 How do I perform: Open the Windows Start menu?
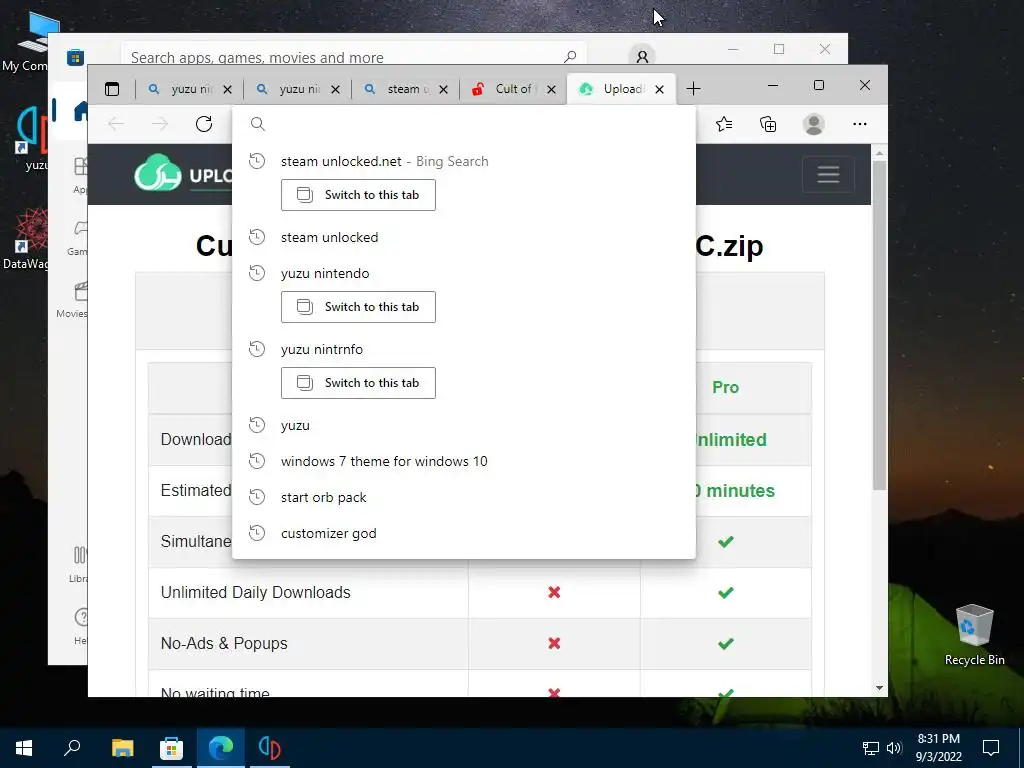pyautogui.click(x=24, y=748)
